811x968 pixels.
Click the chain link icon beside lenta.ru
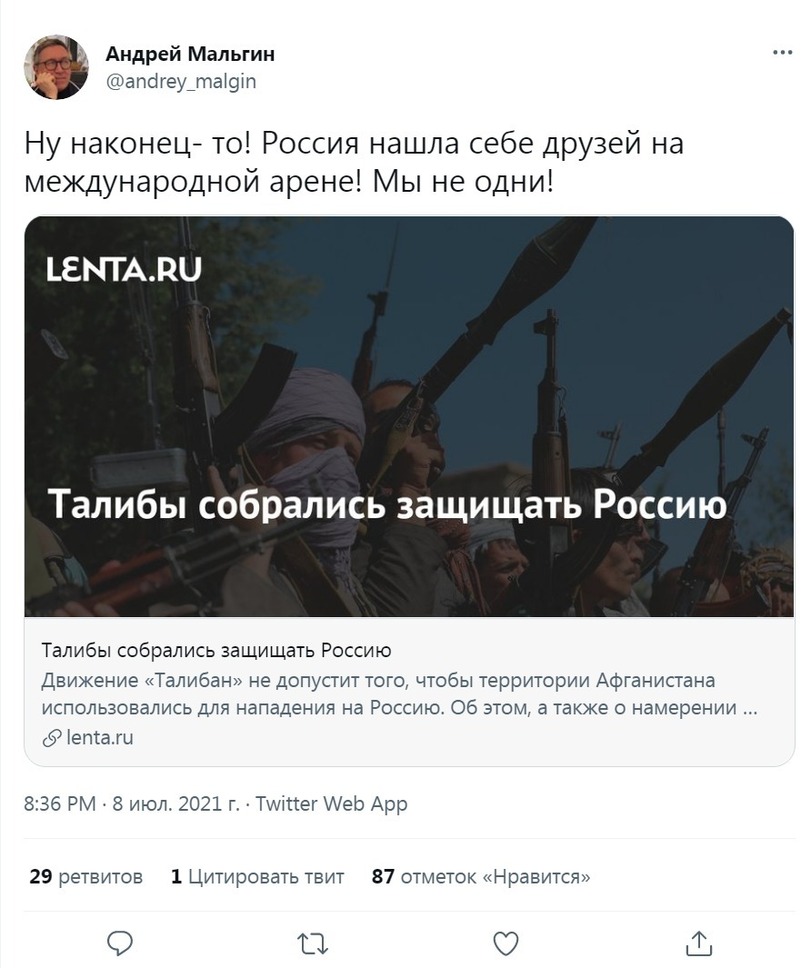(52, 738)
